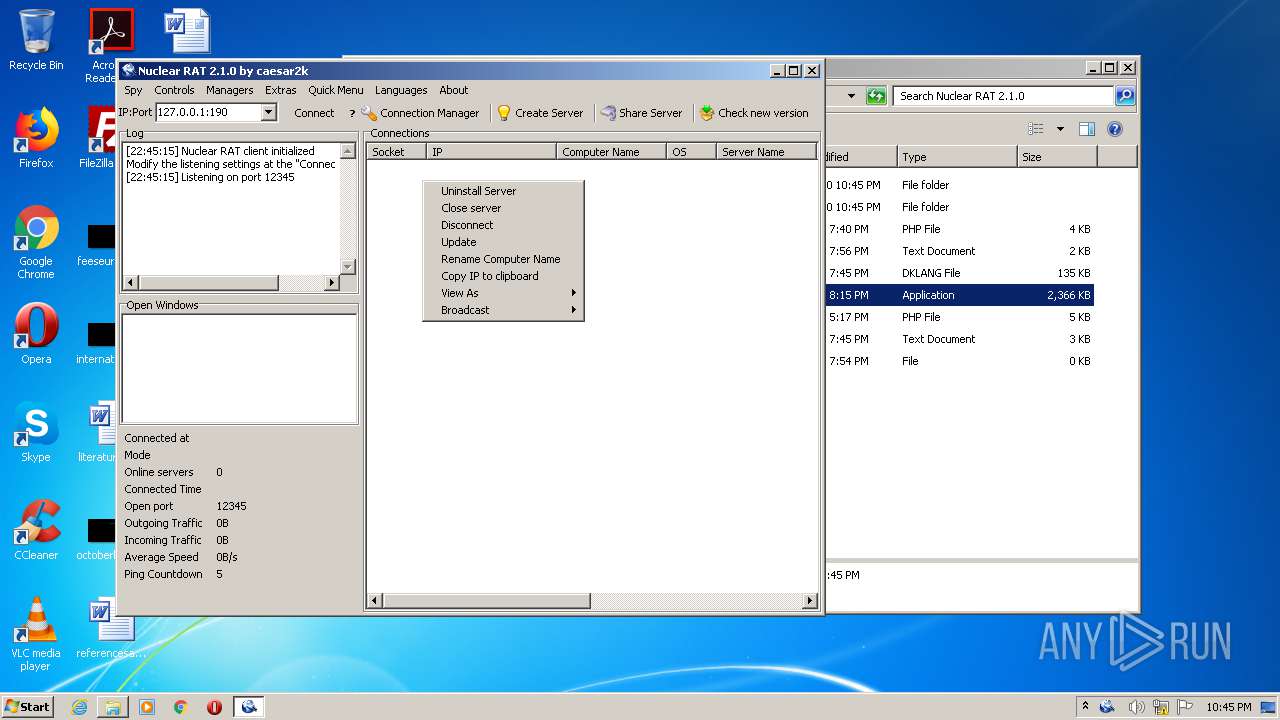Open the Languages menu
The image size is (1280, 720).
[x=401, y=90]
